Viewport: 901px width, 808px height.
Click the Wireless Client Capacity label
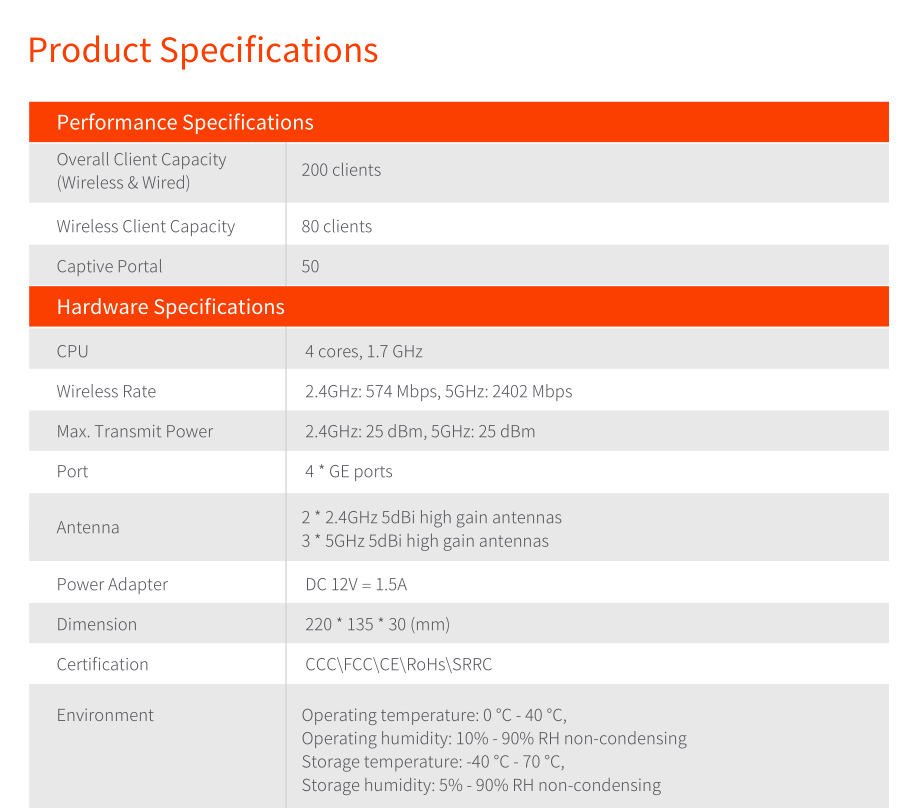(x=146, y=226)
